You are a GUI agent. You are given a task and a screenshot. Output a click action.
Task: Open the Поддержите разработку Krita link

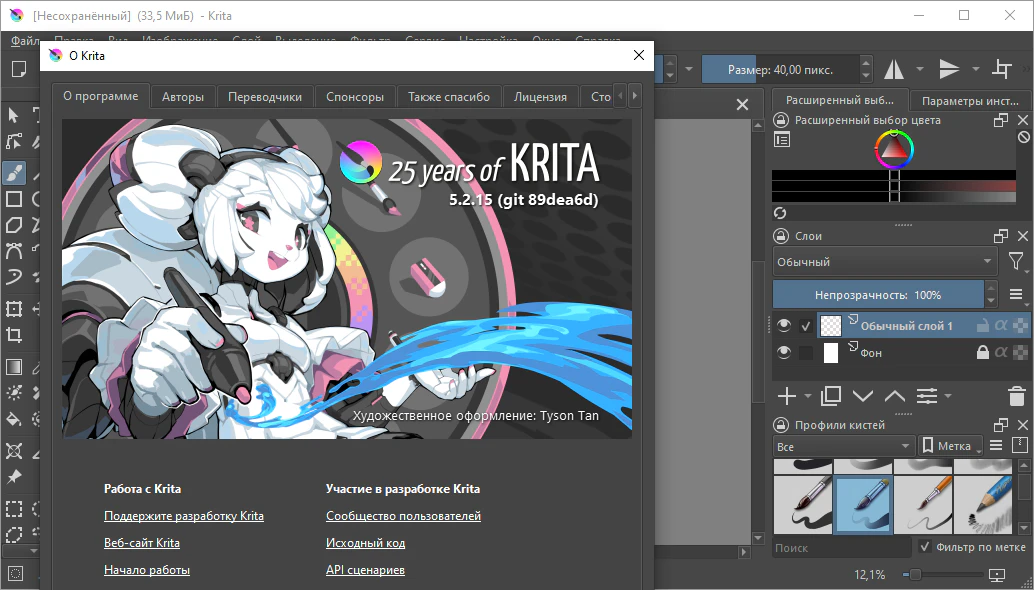184,516
